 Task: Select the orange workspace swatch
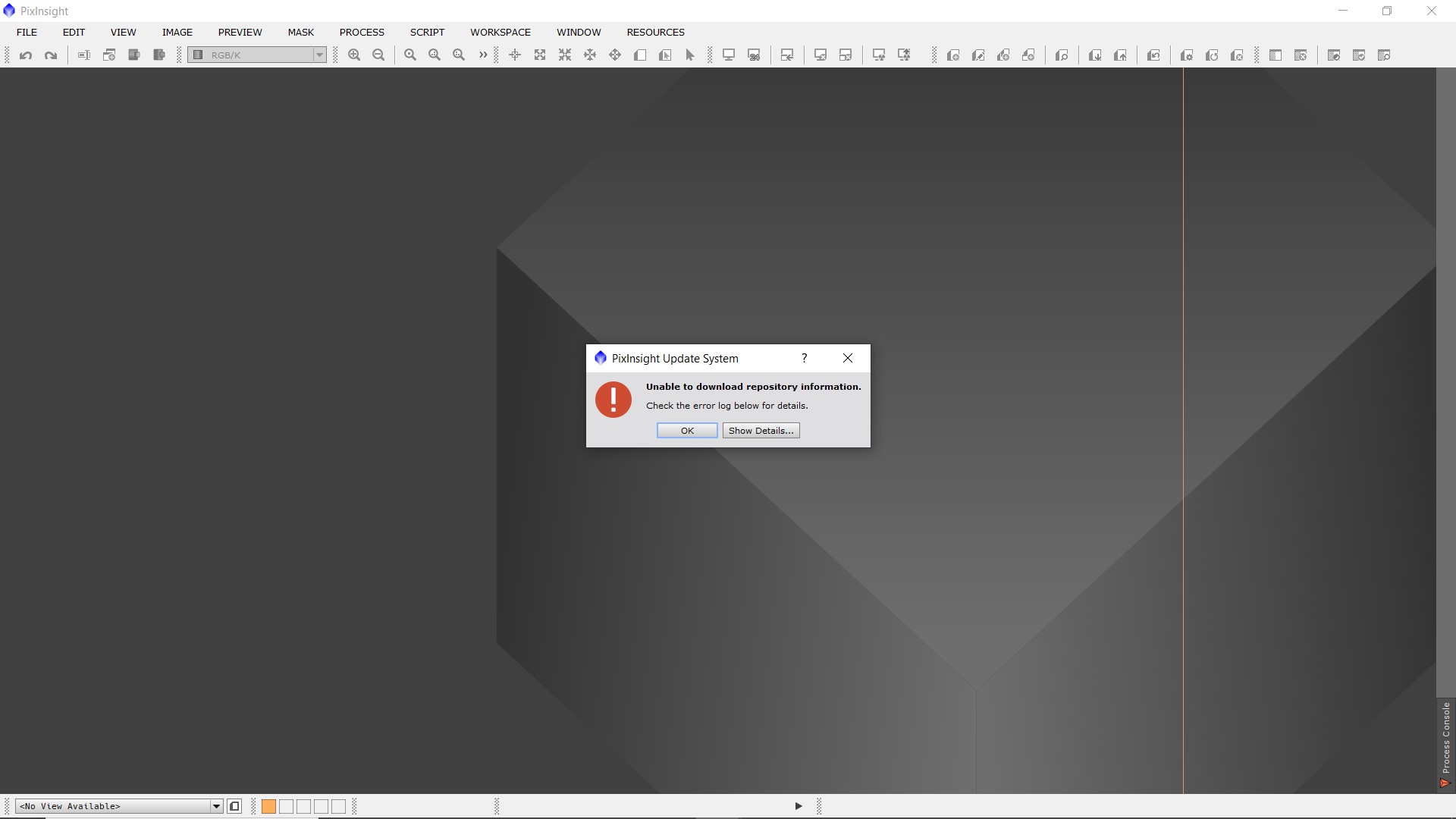[268, 806]
